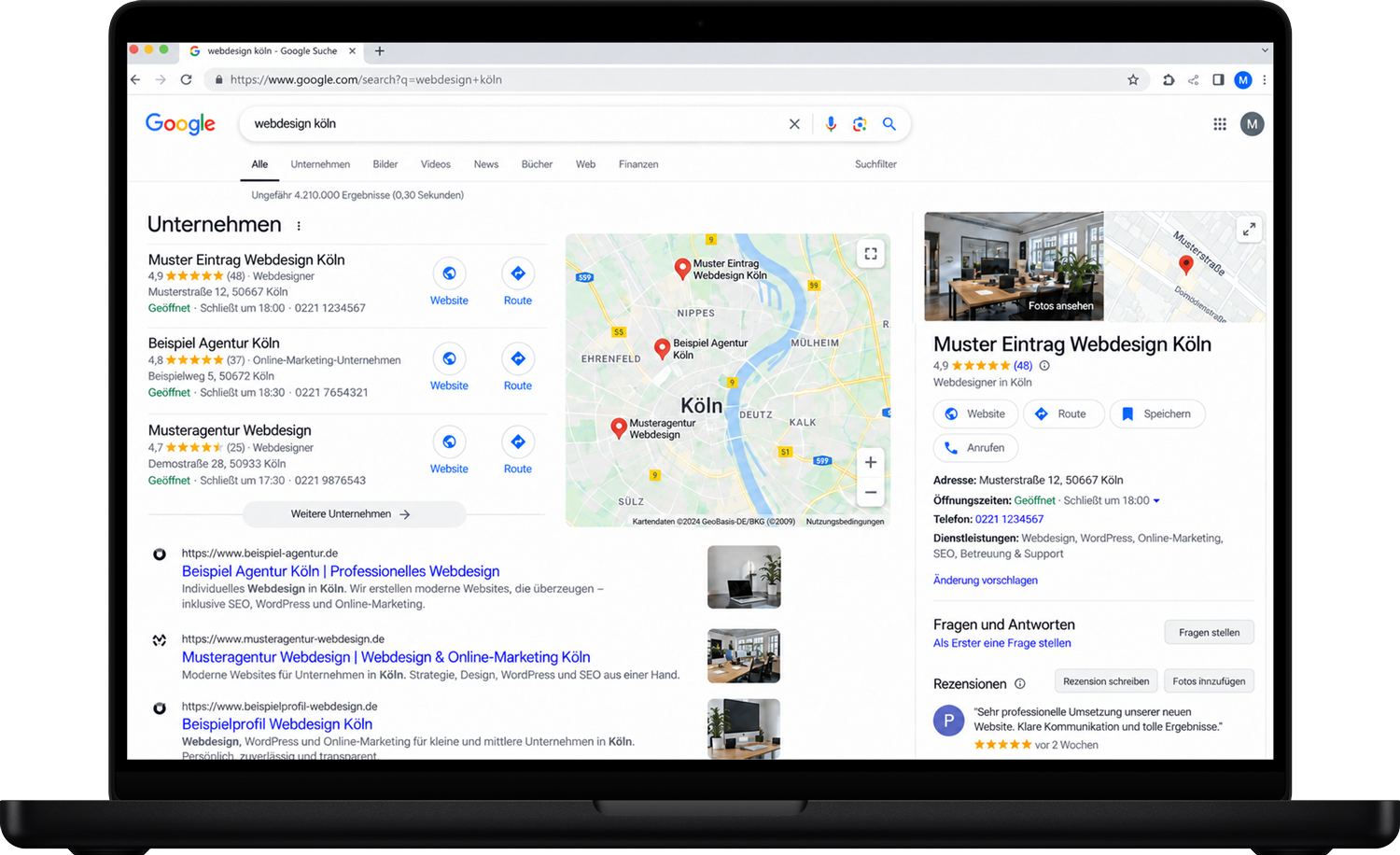Expand the street map thumbnail in knowledge panel
Viewport: 1400px width, 855px height.
pos(1249,229)
